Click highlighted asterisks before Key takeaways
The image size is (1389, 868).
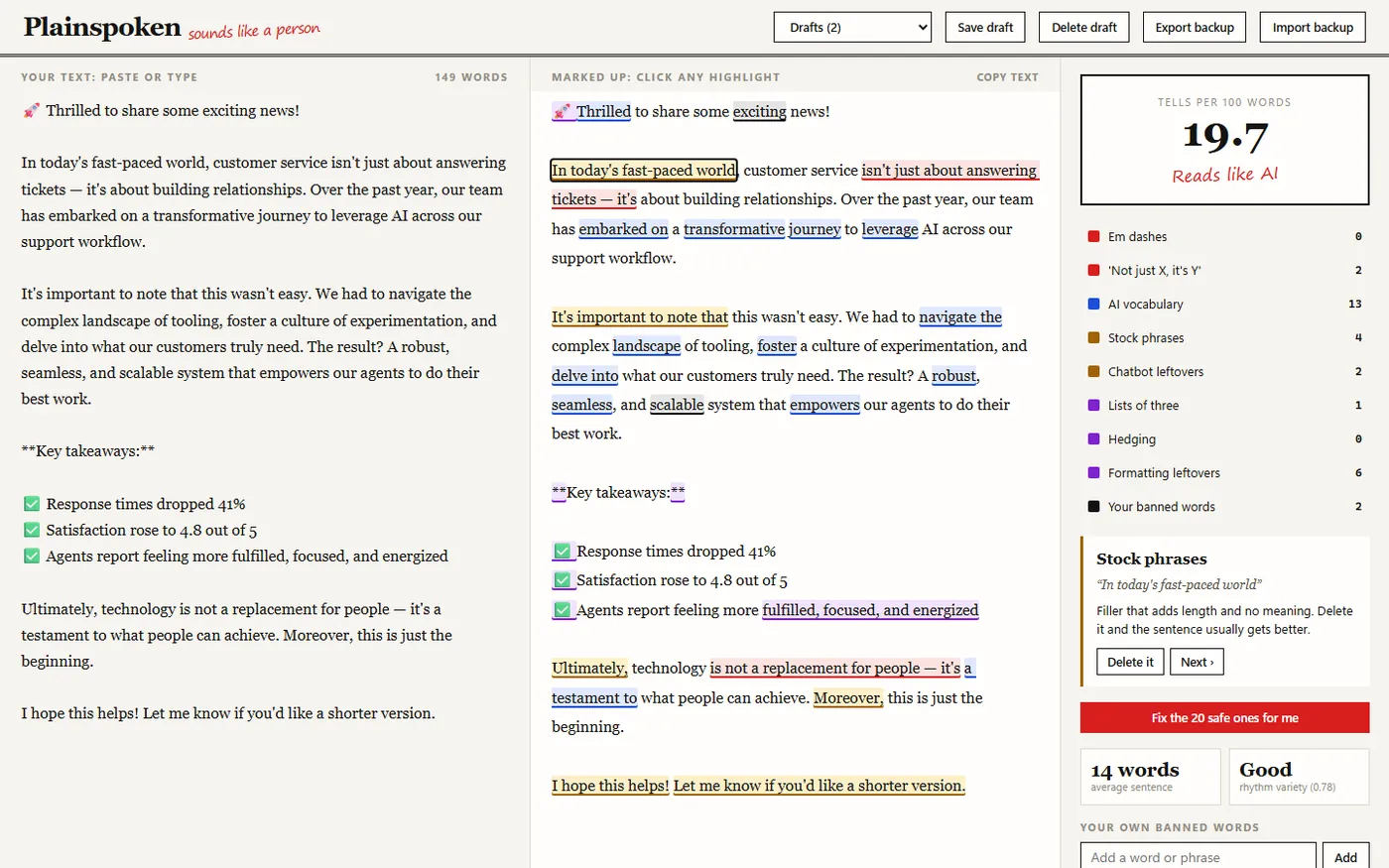559,492
